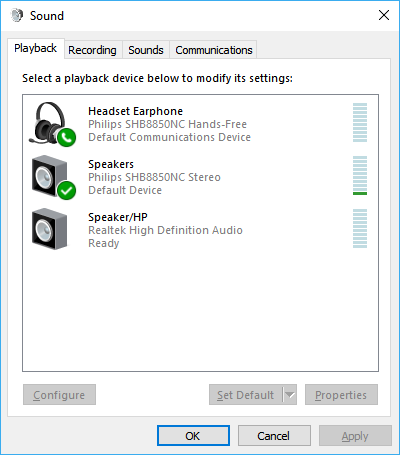
Task: Confirm with the OK button
Action: click(x=193, y=436)
